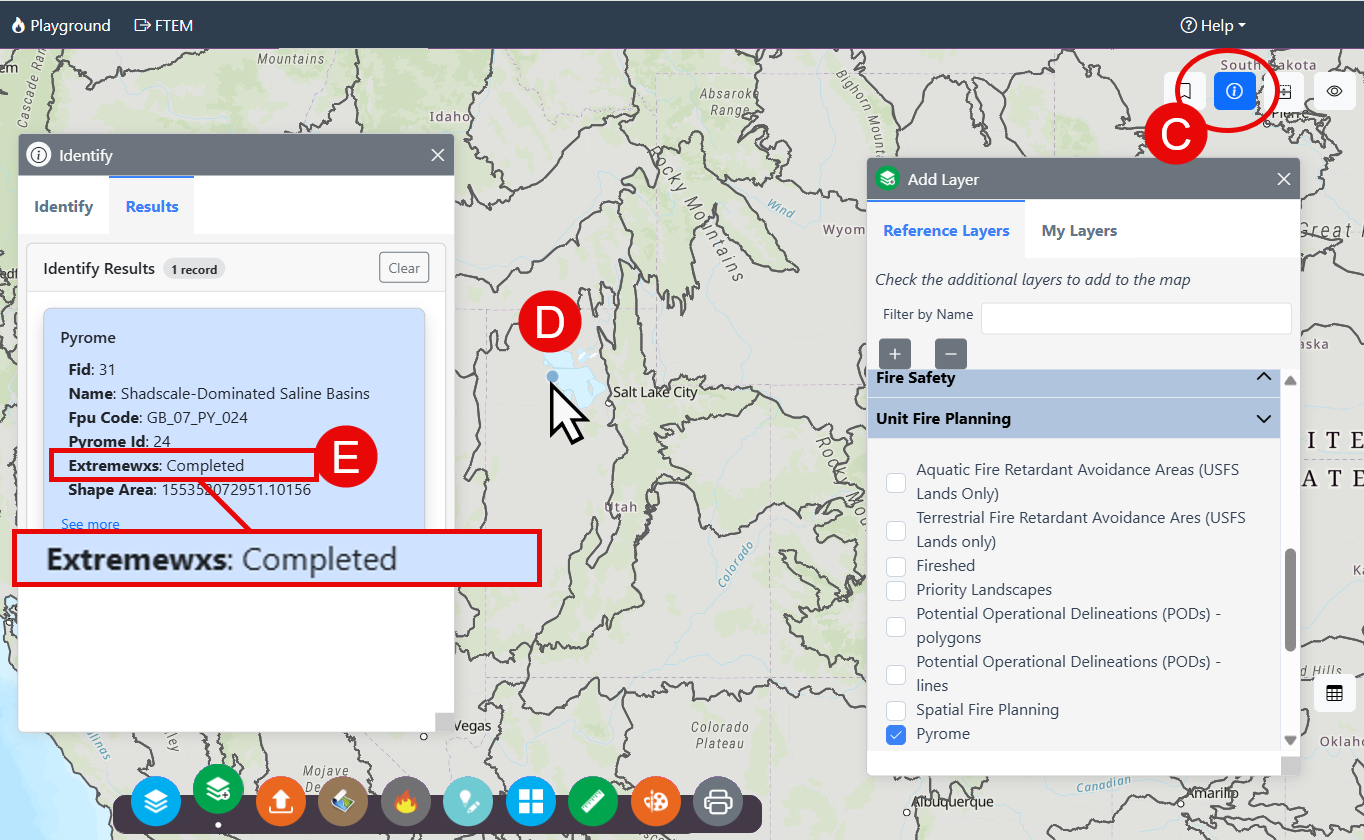Open the Print tool in bottom toolbar
This screenshot has width=1364, height=840.
click(718, 802)
